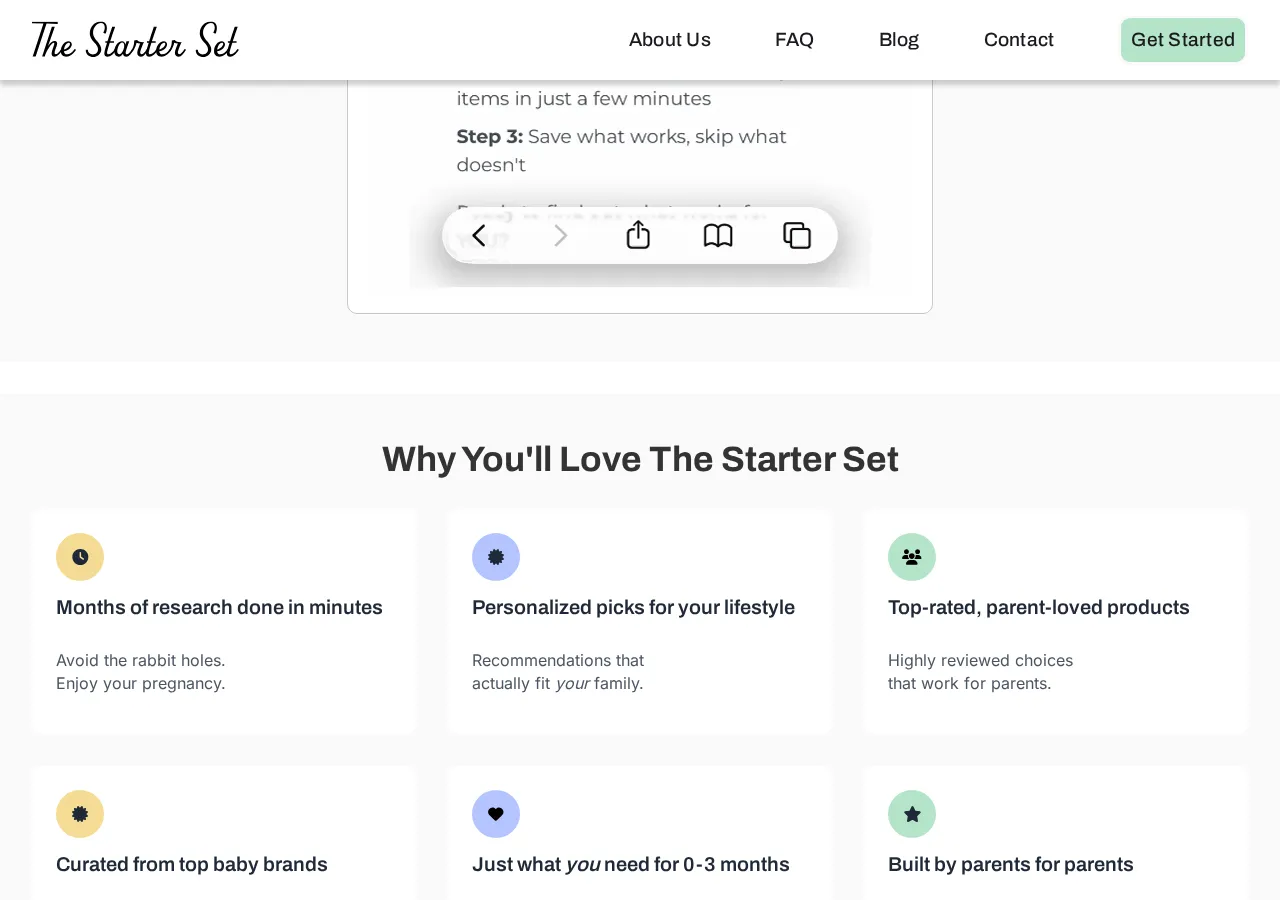Click the back arrow in the Safari toolbar image
Viewport: 1280px width, 900px height.
[478, 235]
